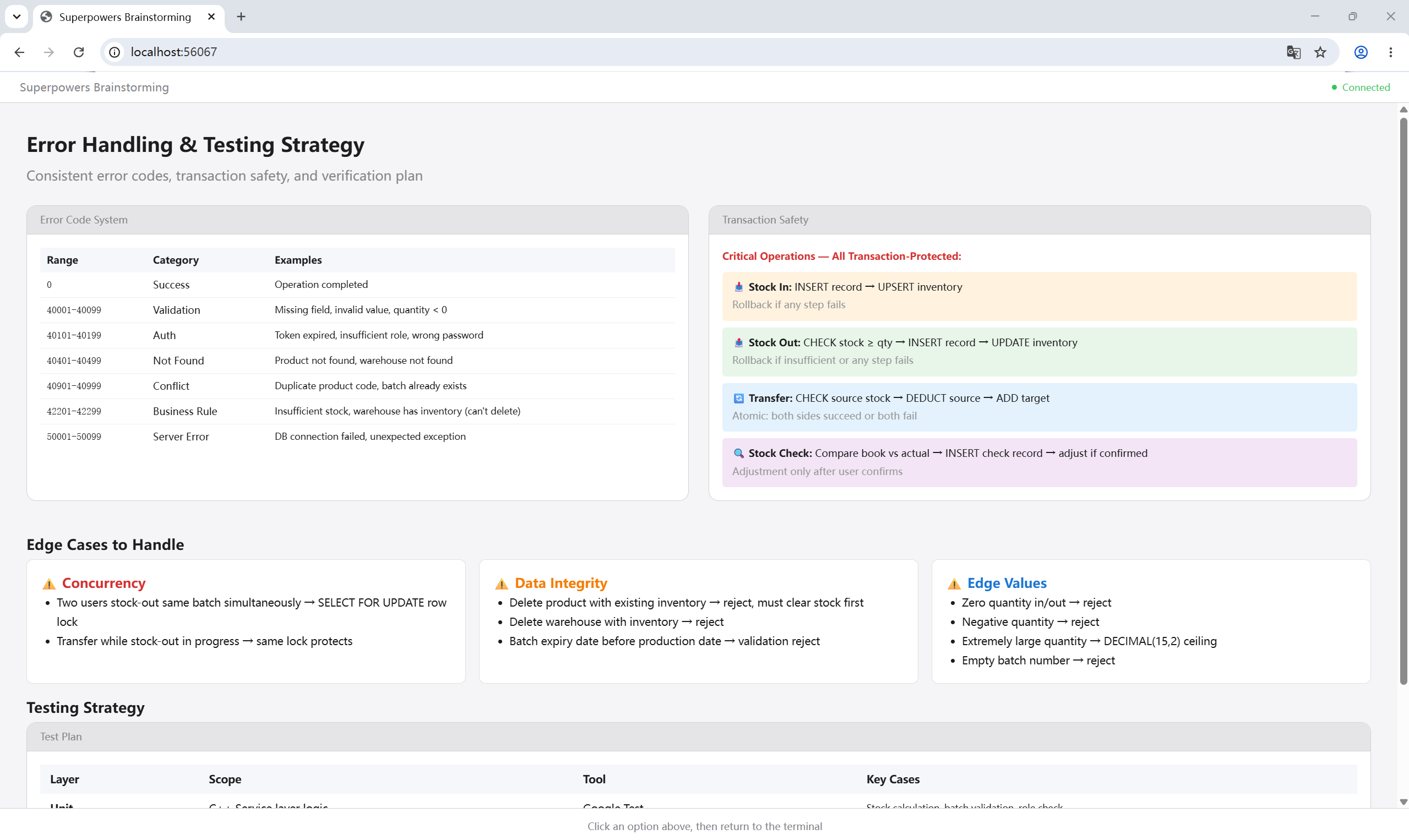This screenshot has width=1409, height=840.
Task: Click the green Connected status indicator
Action: click(1361, 87)
